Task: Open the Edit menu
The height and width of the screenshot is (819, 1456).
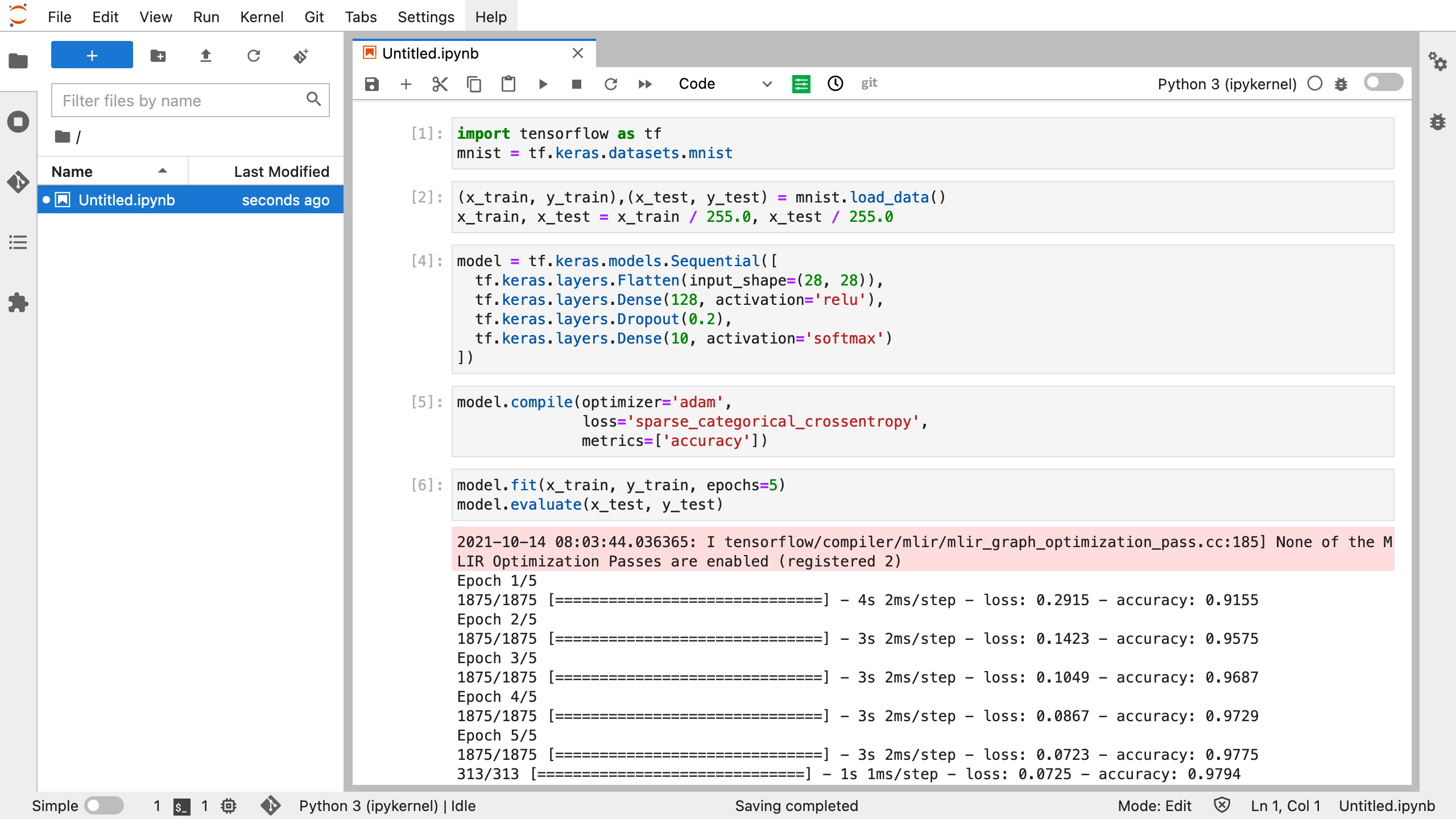Action: click(x=105, y=17)
